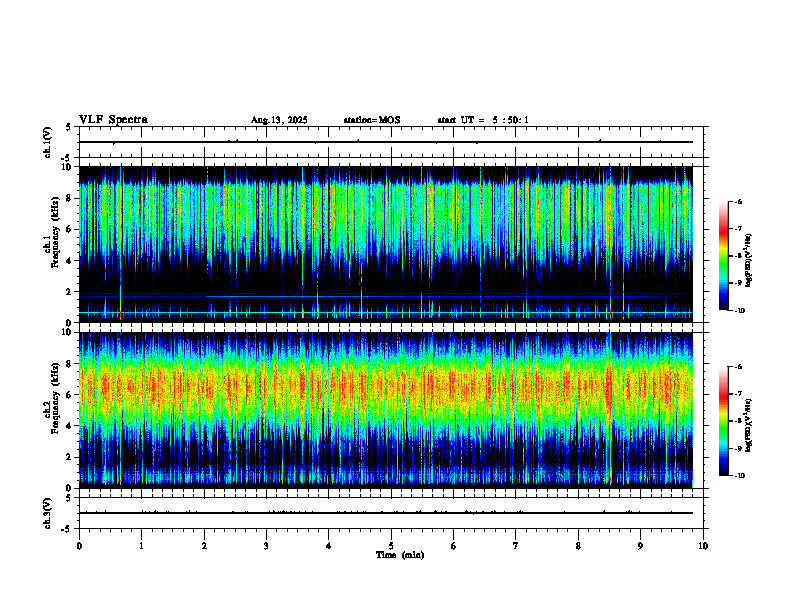792x612 pixels.
Task: Click time axis tick label "5"
Action: tap(391, 546)
